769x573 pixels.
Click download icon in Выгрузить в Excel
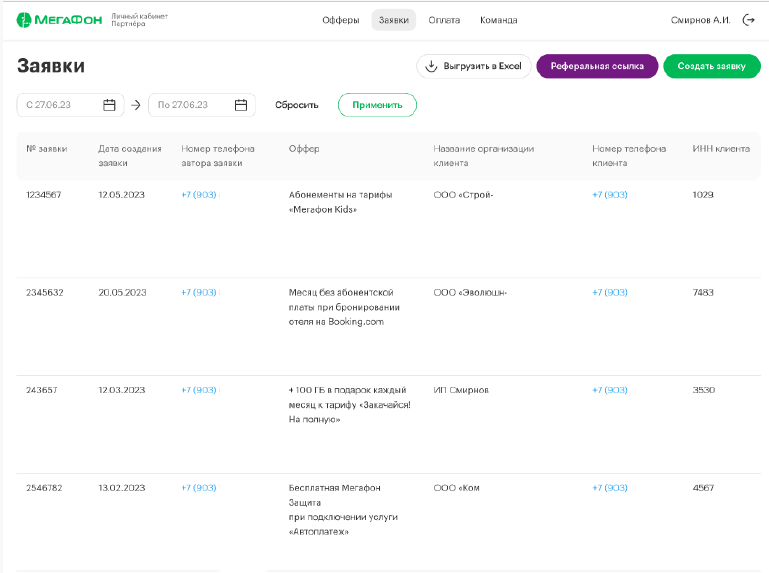[432, 67]
